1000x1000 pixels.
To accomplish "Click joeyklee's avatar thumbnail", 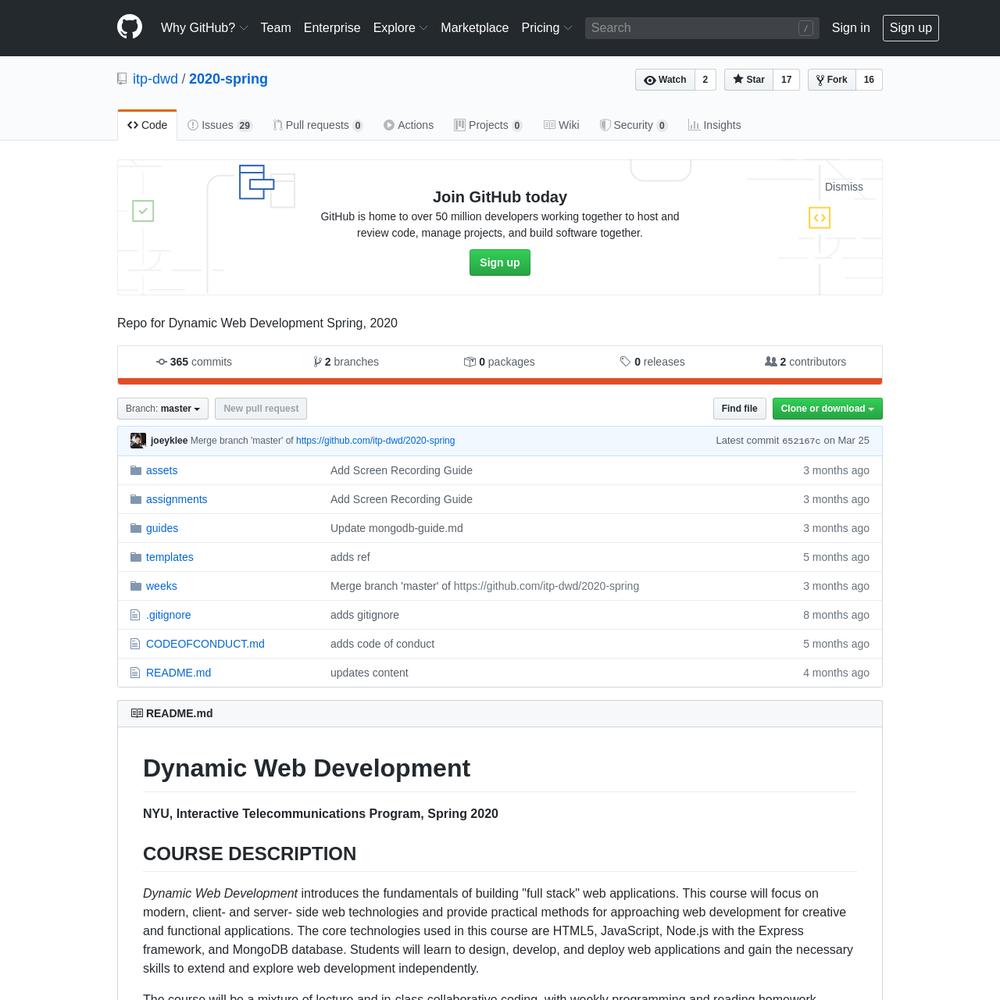I will [x=138, y=441].
